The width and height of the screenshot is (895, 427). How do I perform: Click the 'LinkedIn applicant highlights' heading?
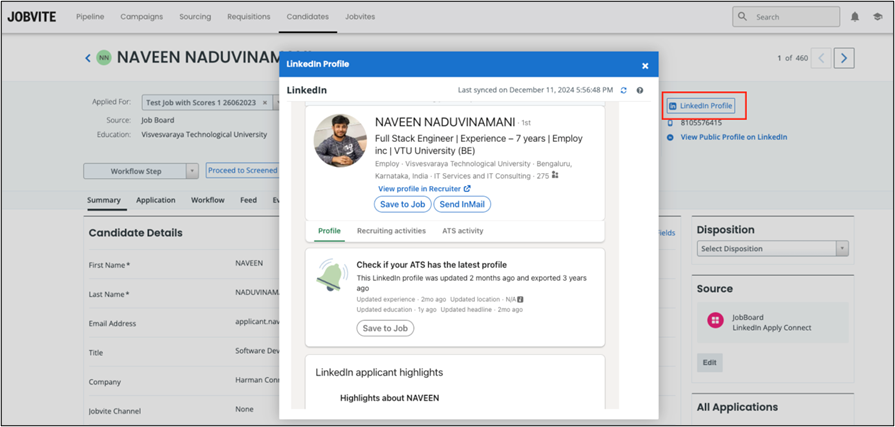379,373
